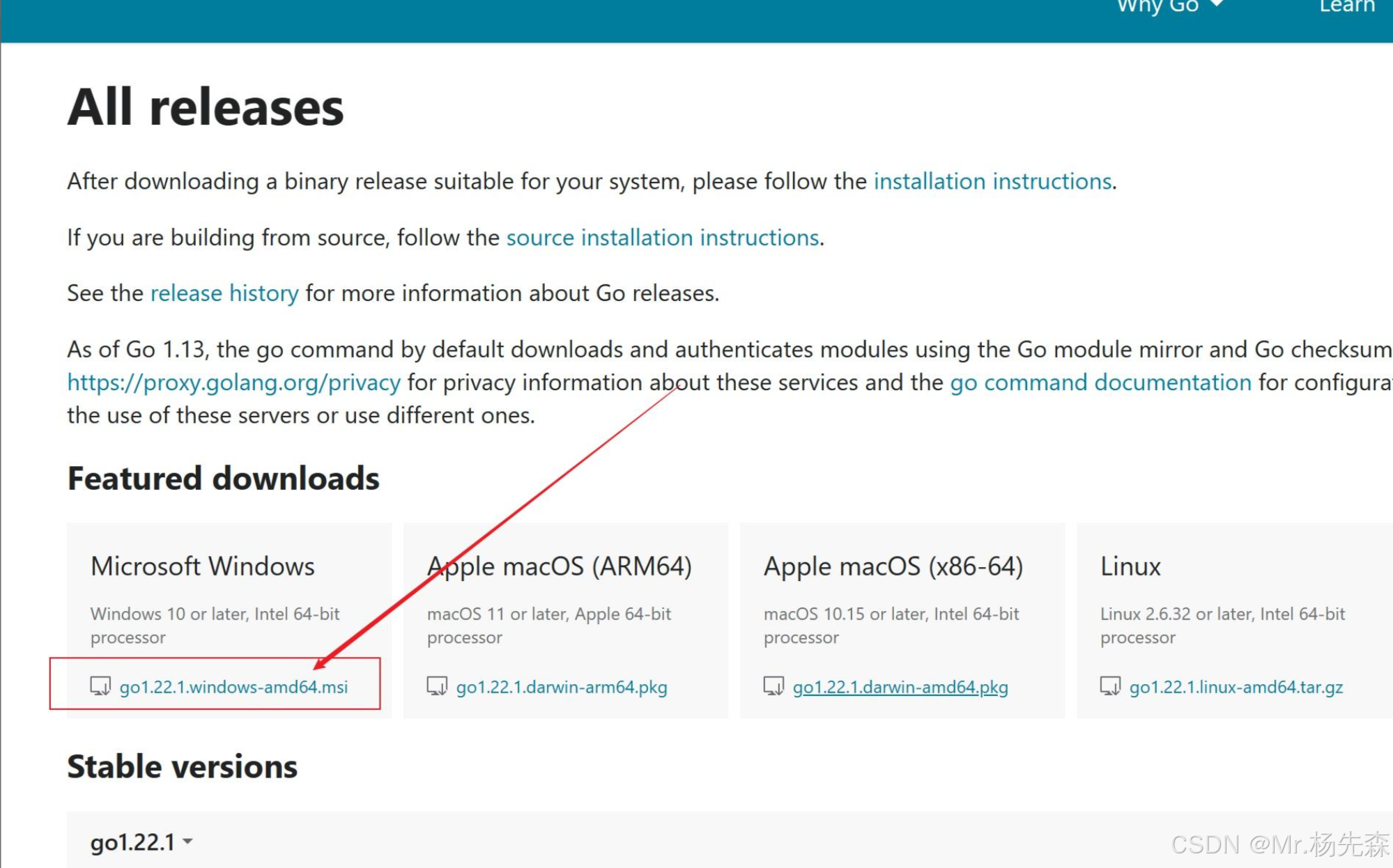Click the Apple macOS (x86-64) card heading
The height and width of the screenshot is (868, 1393).
[x=893, y=566]
